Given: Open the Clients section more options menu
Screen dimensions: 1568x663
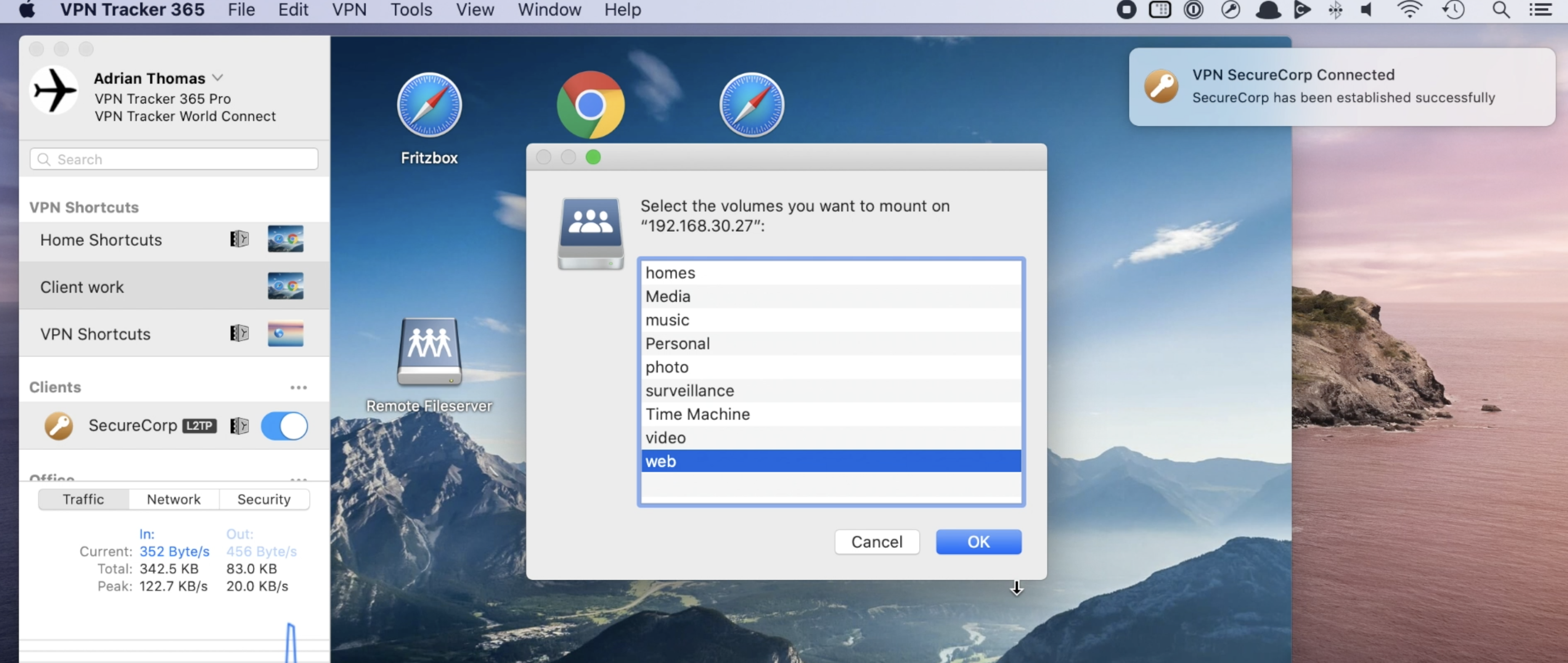Looking at the screenshot, I should tap(298, 387).
